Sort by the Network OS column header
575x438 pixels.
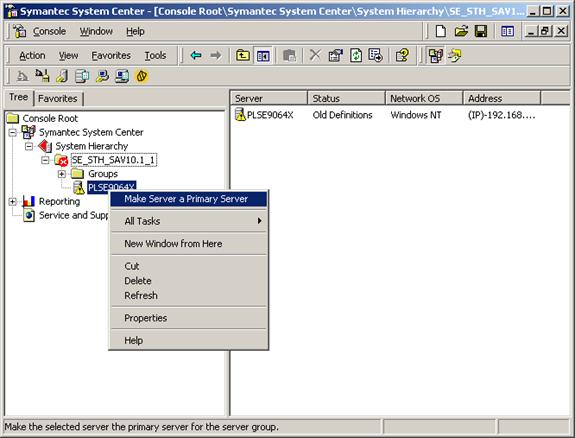point(424,98)
